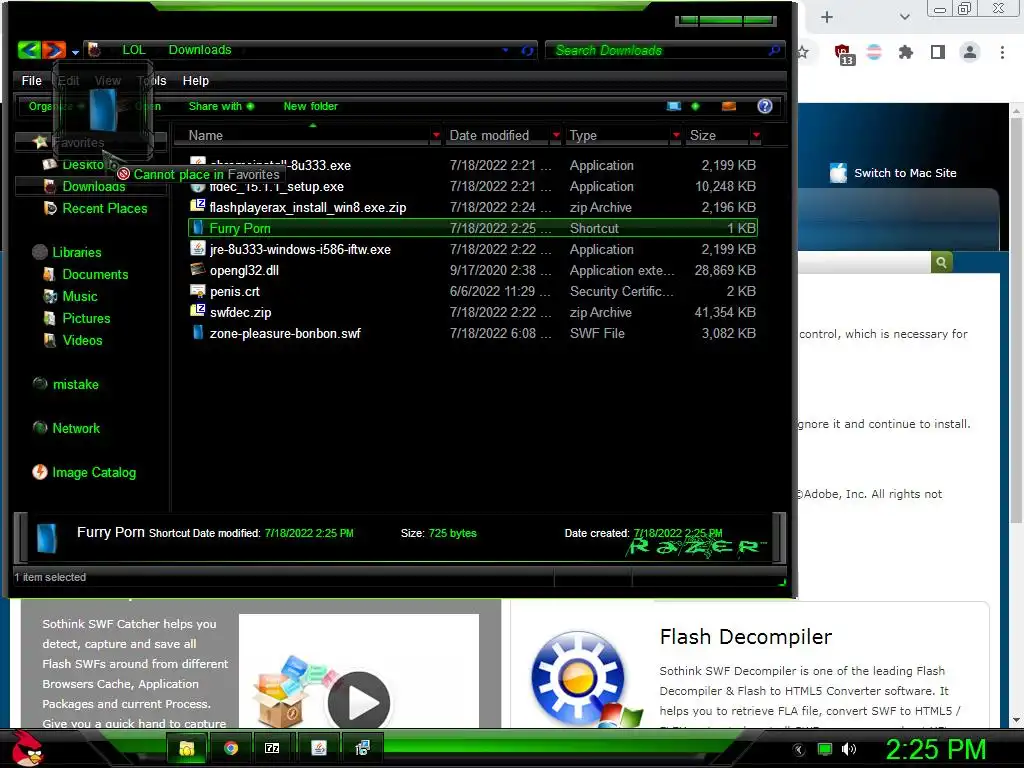Screen dimensions: 1024x768
Task: Open the 2:25 PM taskbar clock
Action: 935,749
